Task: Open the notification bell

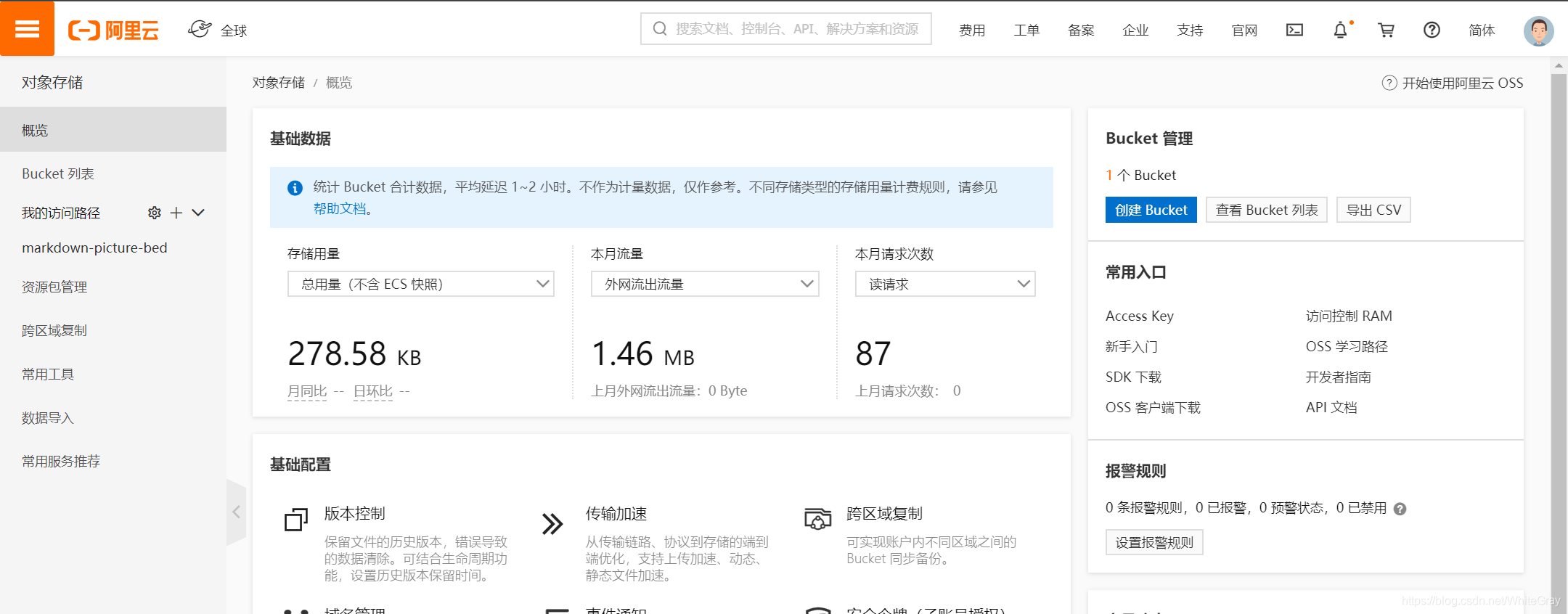Action: pyautogui.click(x=1340, y=30)
